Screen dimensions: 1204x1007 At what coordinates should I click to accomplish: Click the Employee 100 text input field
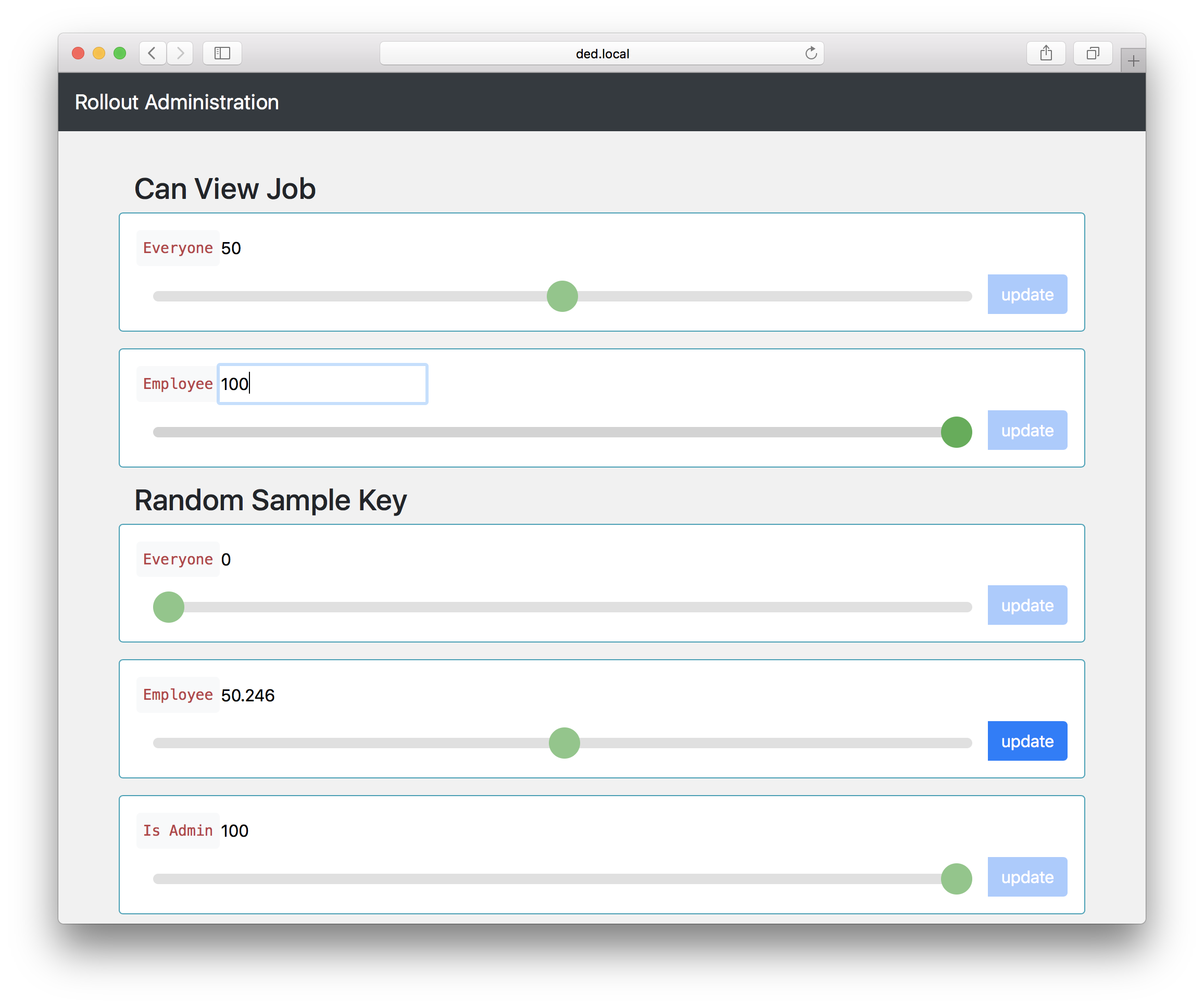click(322, 384)
